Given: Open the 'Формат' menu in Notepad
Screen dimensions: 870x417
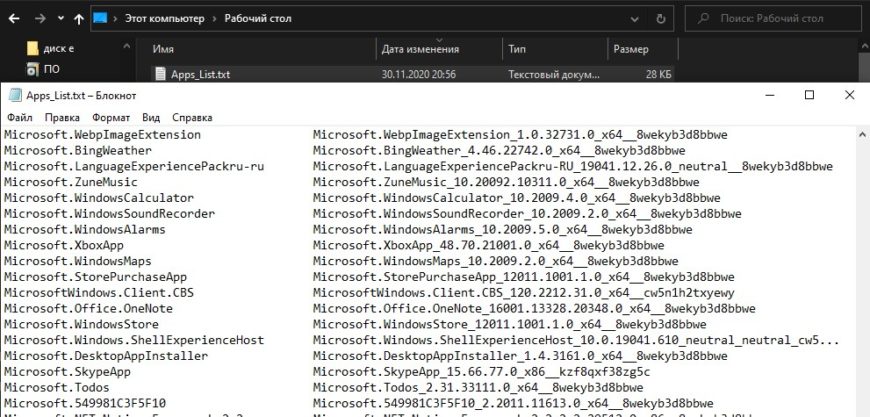Looking at the screenshot, I should tap(111, 118).
